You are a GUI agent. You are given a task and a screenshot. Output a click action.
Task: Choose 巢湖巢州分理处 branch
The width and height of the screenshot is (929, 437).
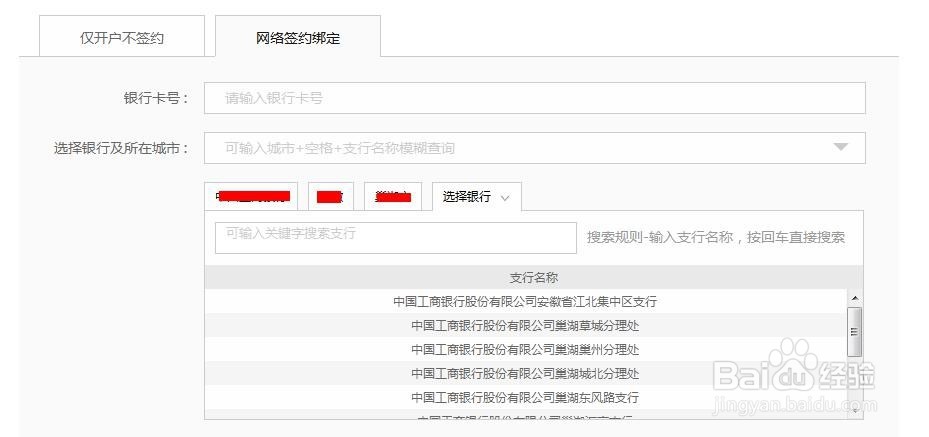click(526, 350)
